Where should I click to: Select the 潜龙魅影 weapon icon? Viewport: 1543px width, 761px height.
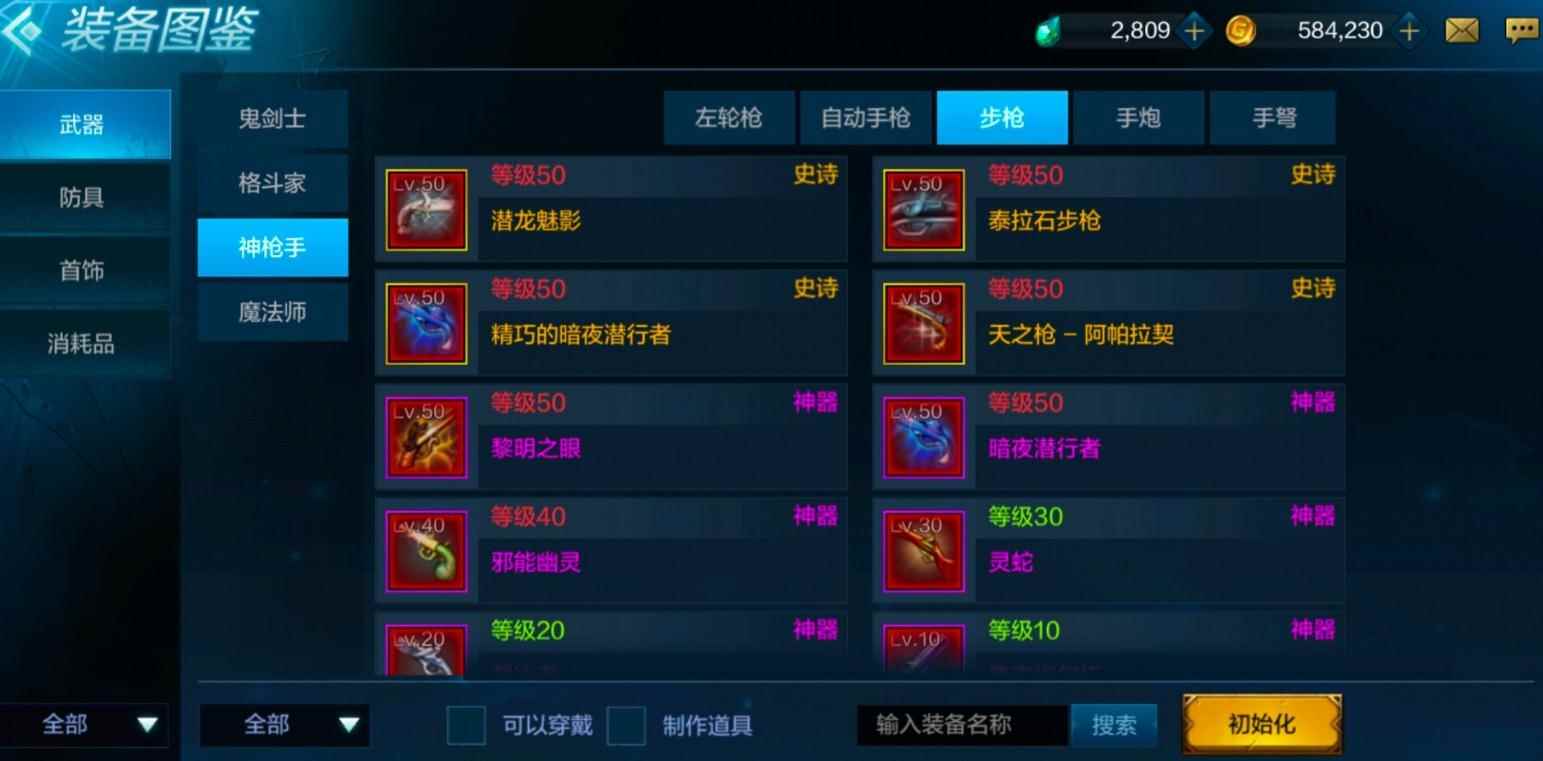[x=427, y=210]
